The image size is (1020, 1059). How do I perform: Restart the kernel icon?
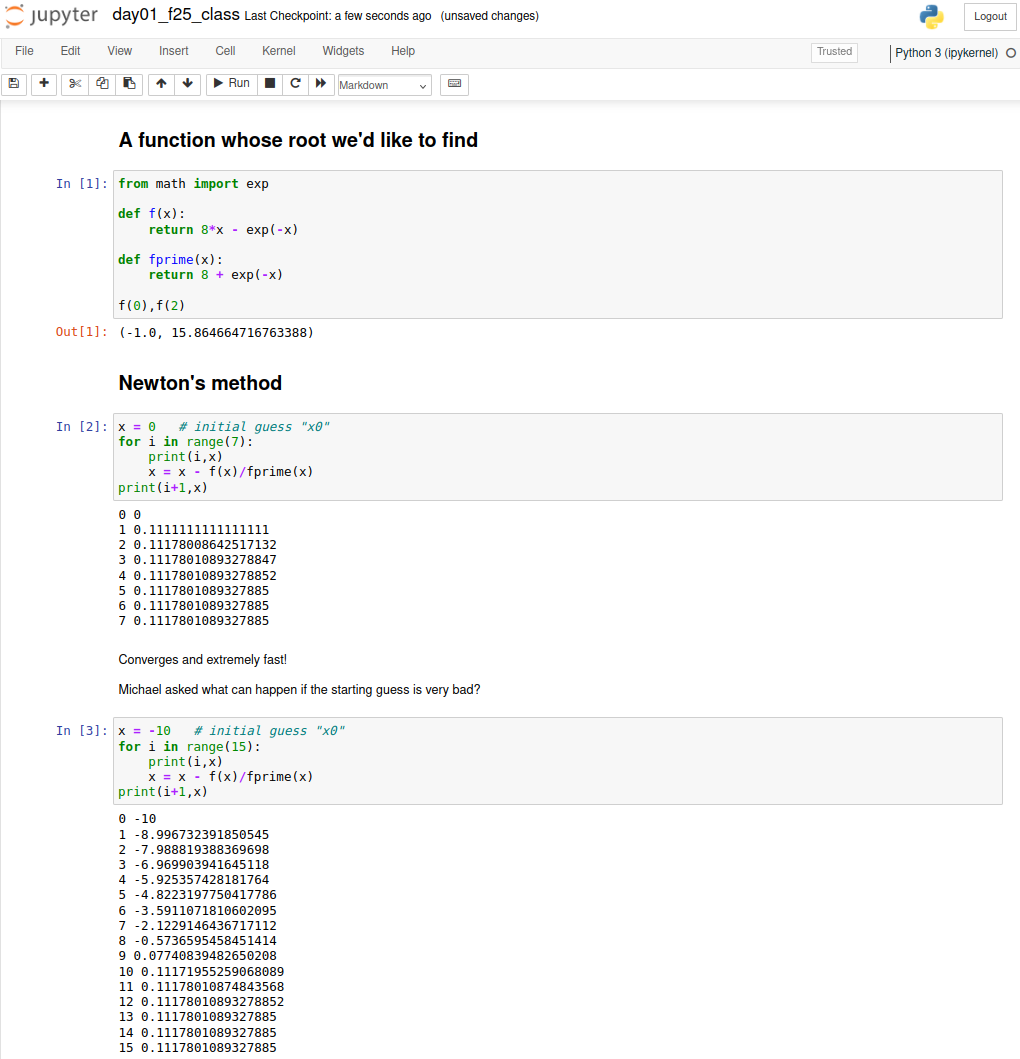[x=295, y=84]
